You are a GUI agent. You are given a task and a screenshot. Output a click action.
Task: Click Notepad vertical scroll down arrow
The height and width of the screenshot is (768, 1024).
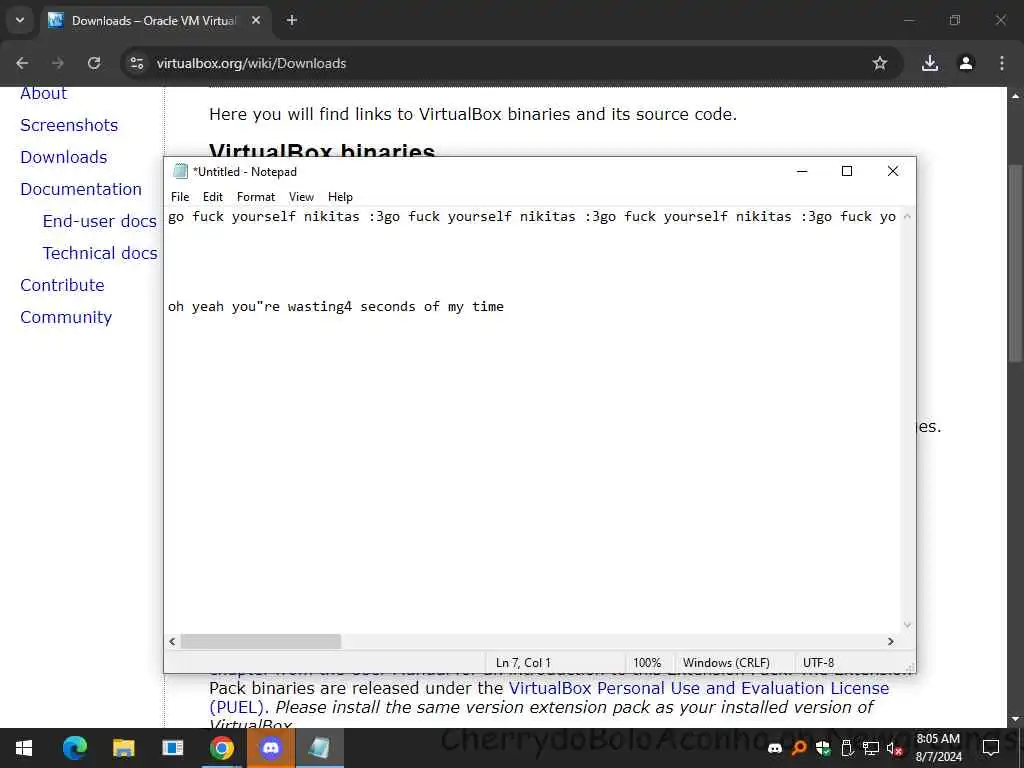coord(907,626)
